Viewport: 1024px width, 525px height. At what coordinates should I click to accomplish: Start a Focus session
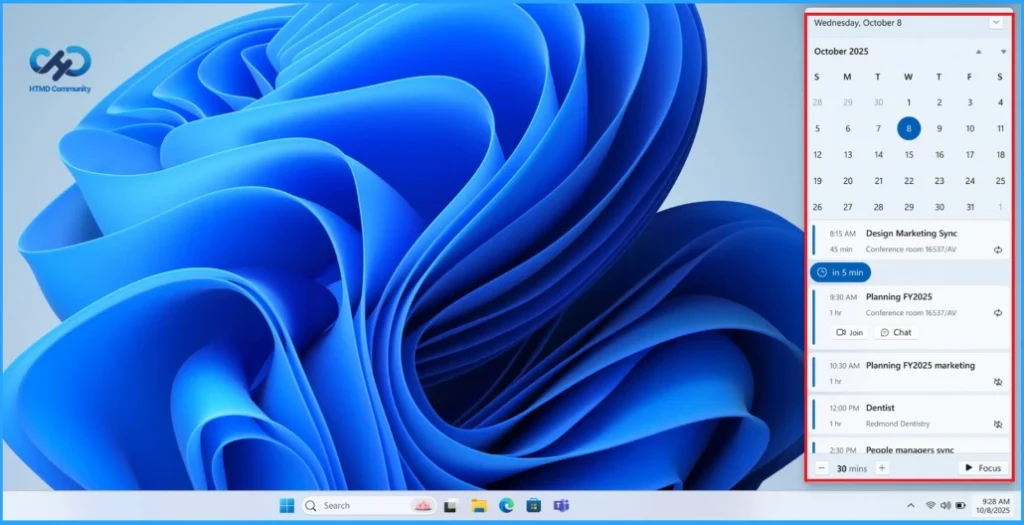[x=983, y=468]
